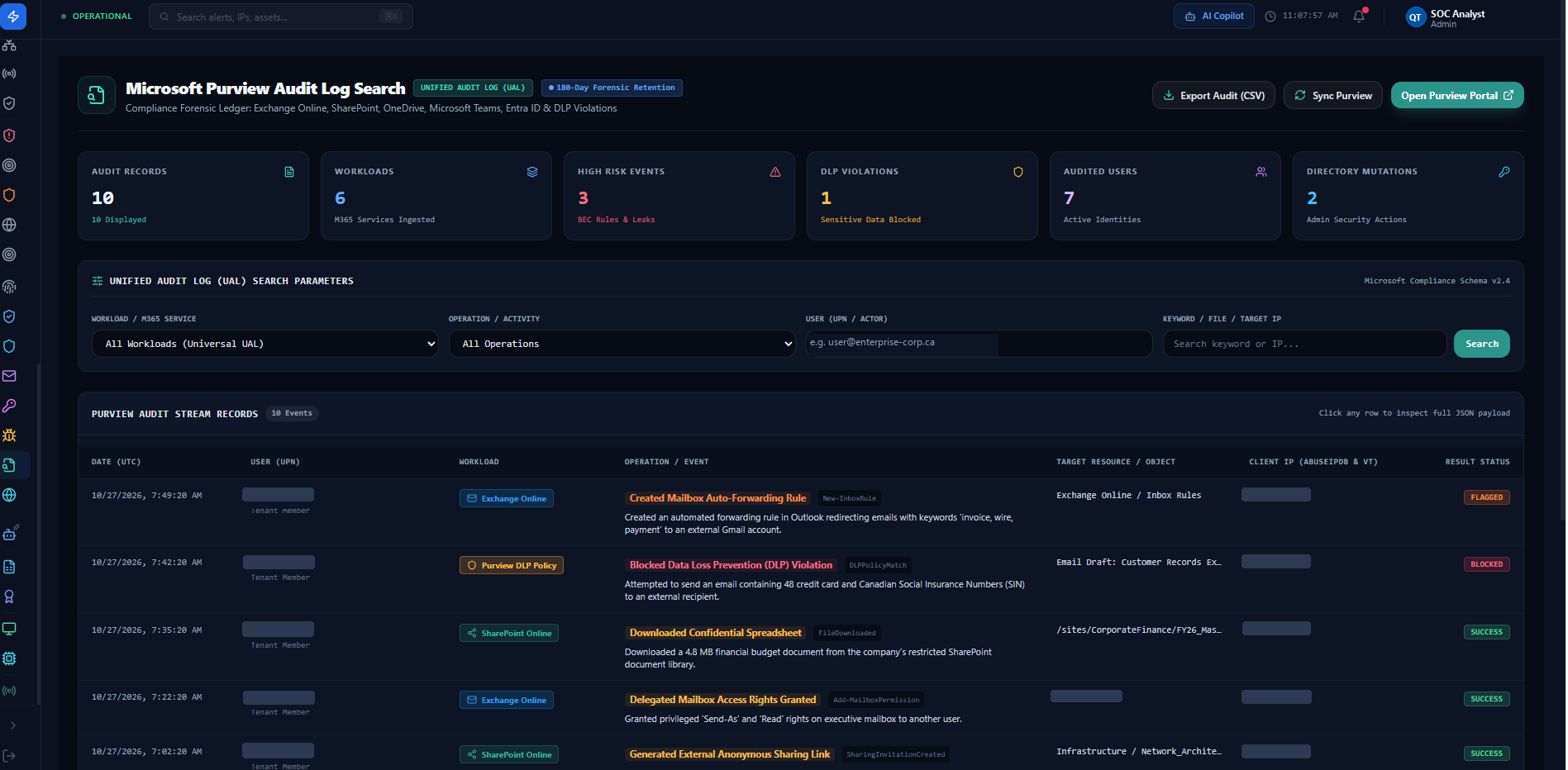
Task: Click the AI Copilot button
Action: click(x=1214, y=16)
